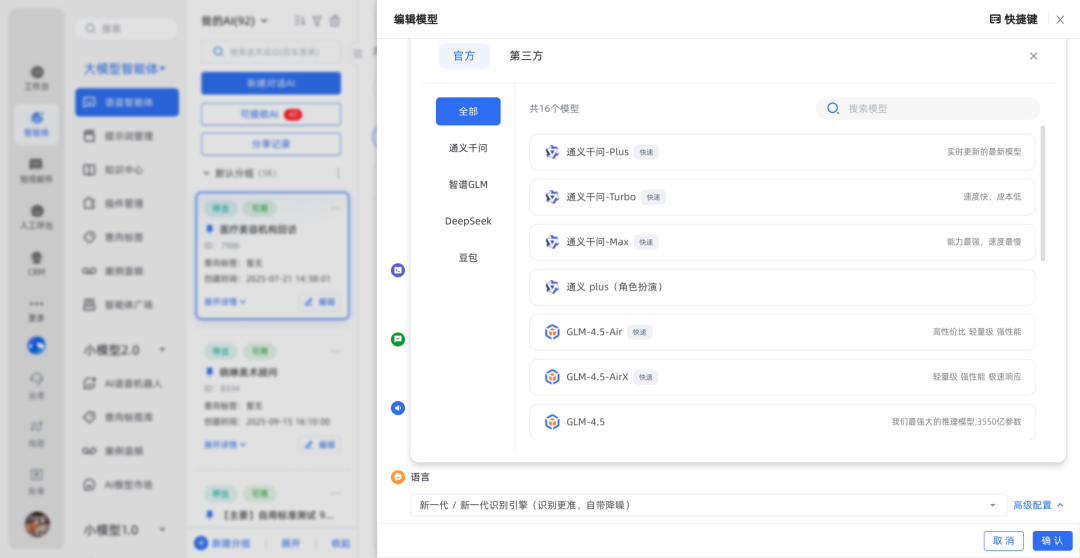
Task: Filter models by 智谱GLM category
Action: (x=468, y=184)
